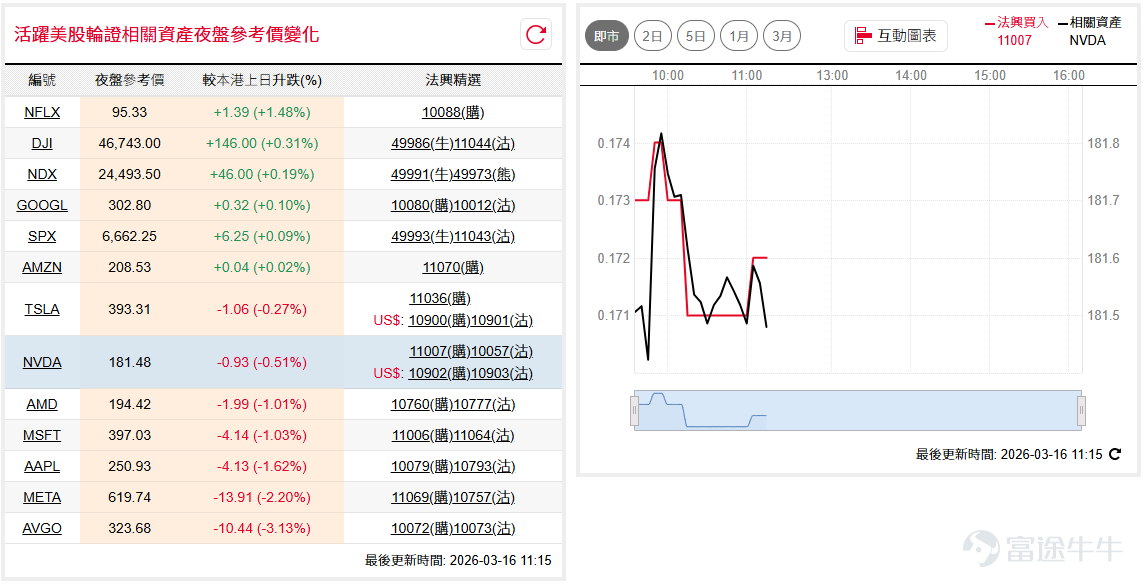Image resolution: width=1143 pixels, height=585 pixels.
Task: Open META put warrant 10757(沽)
Action: click(484, 497)
